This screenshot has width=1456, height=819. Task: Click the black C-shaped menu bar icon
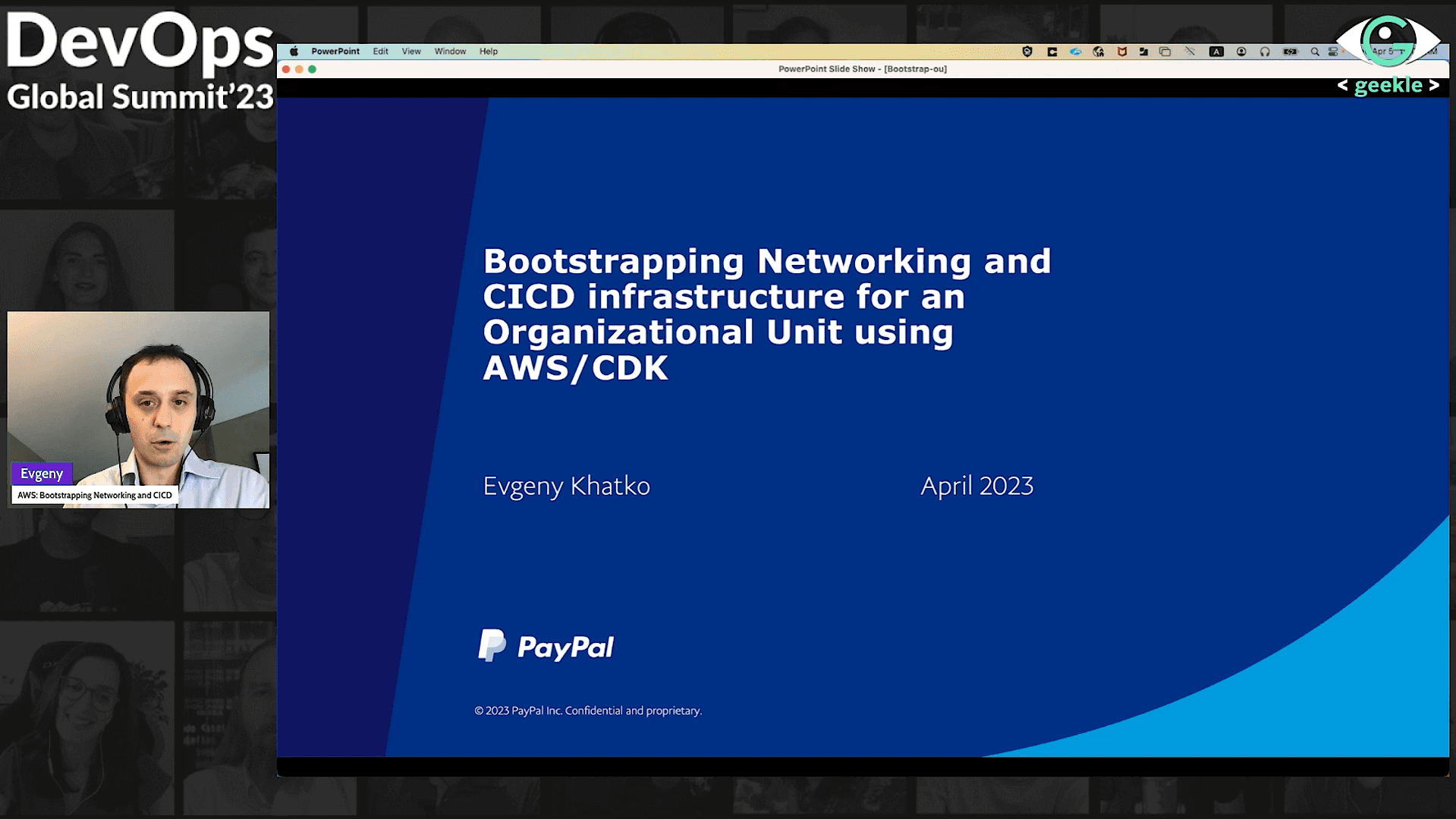coord(1052,52)
